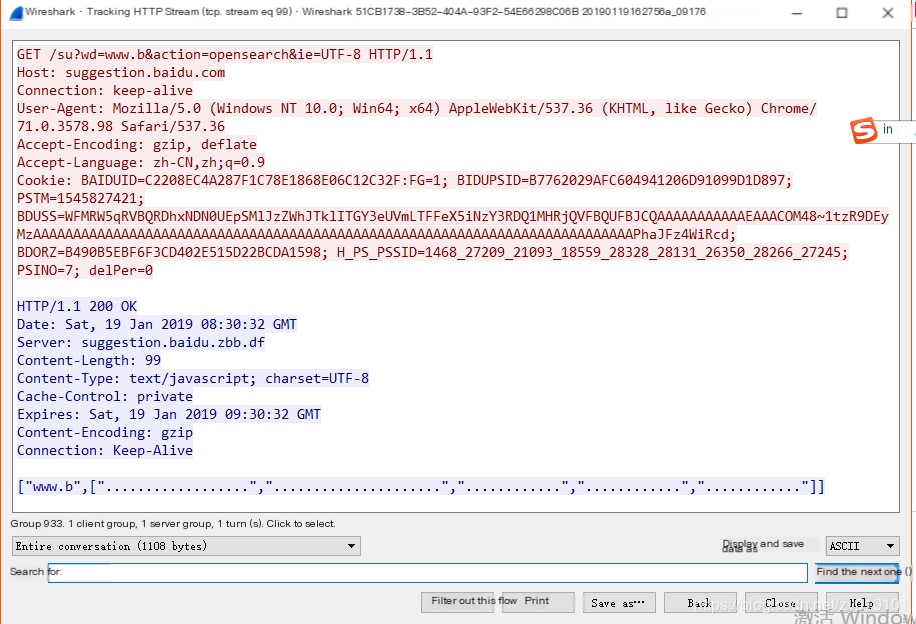Screen dimensions: 916x624
Task: Open the Entire conversation dropdown
Action: coord(186,546)
